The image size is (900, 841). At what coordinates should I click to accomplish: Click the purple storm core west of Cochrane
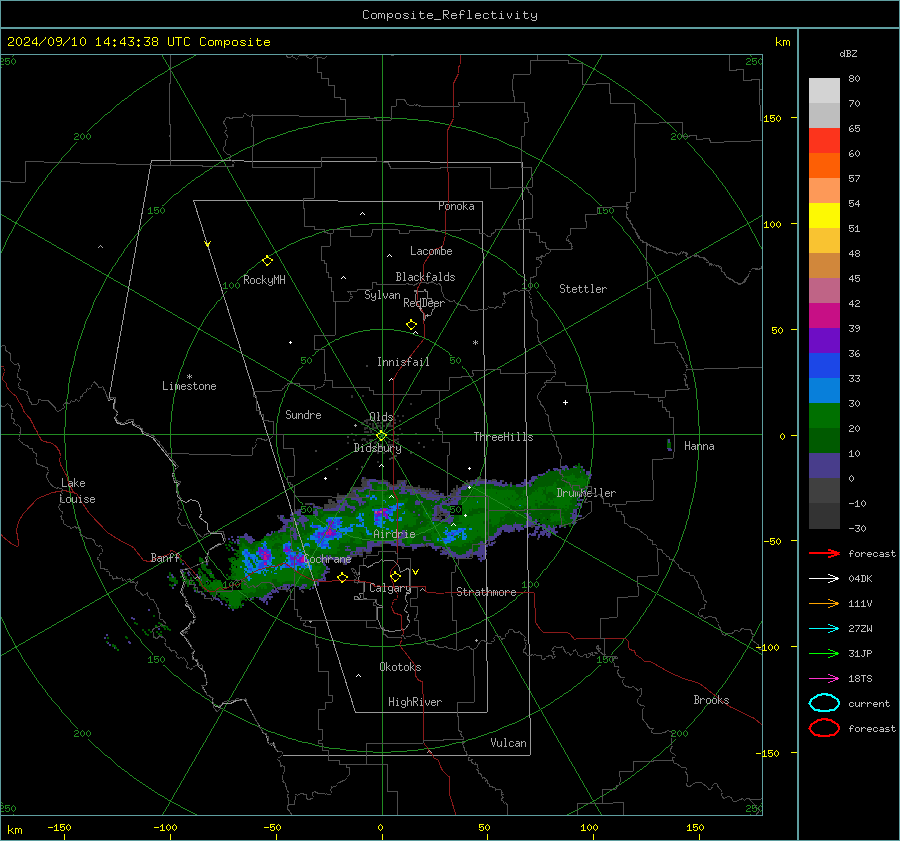click(265, 555)
